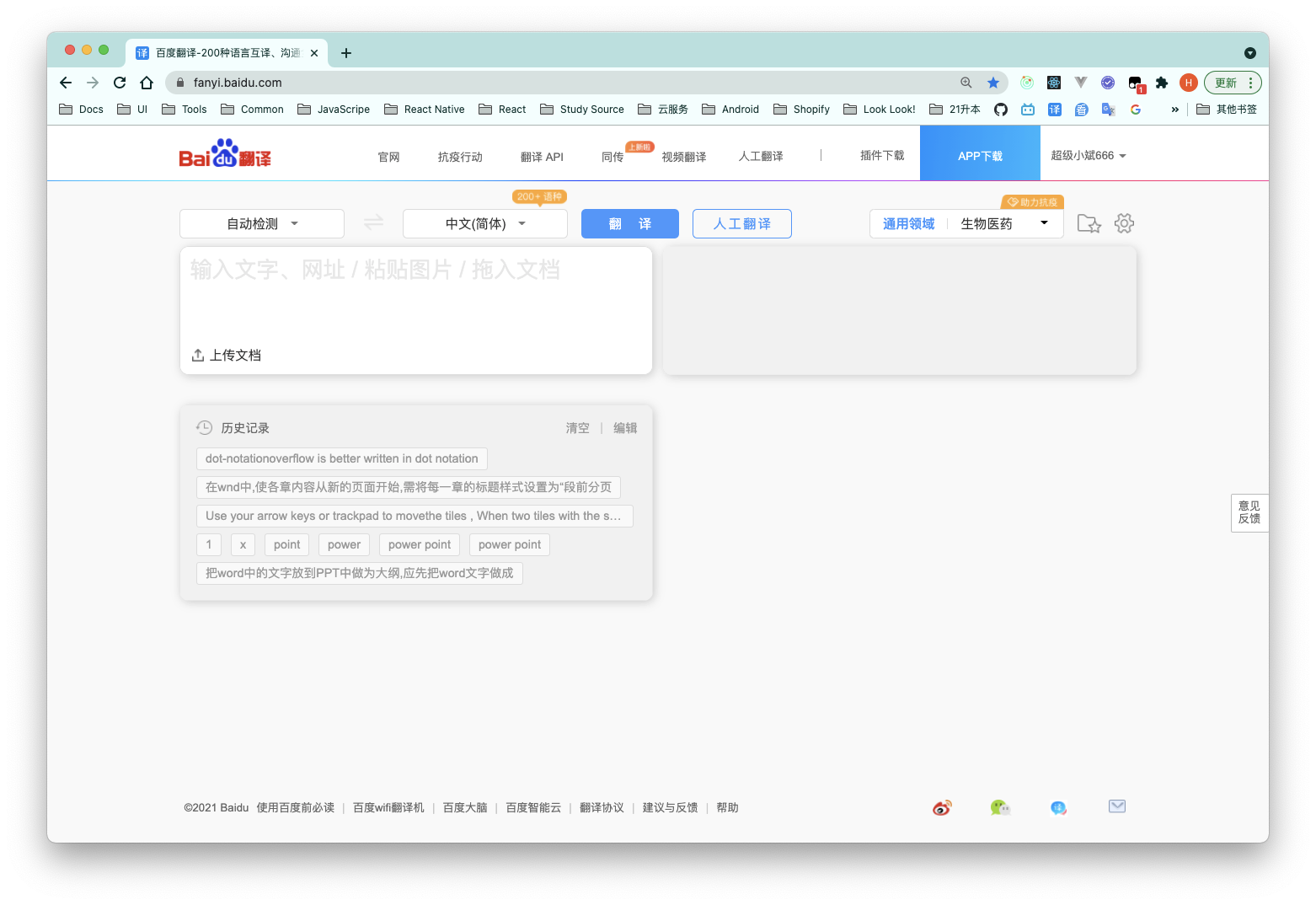Open the 视频翻译 nav item
Viewport: 1316px width, 905px height.
tap(684, 157)
